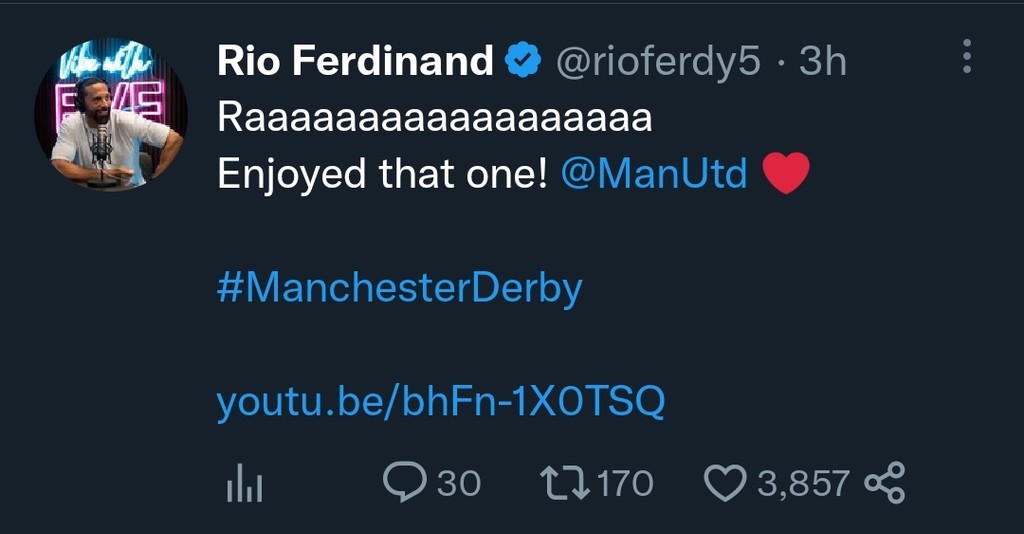Click the retweet count 170
This screenshot has height=534, width=1024.
(624, 484)
